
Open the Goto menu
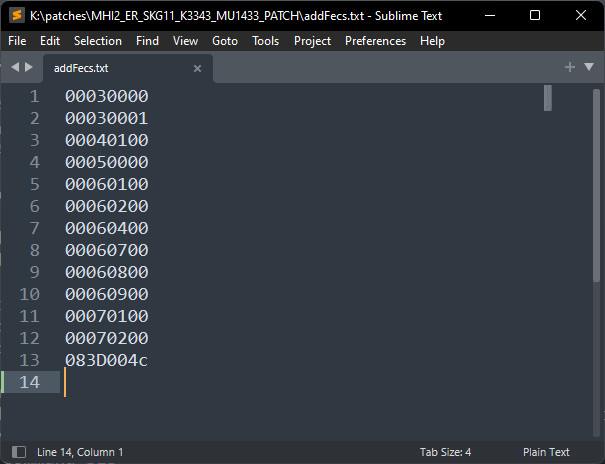pos(225,41)
